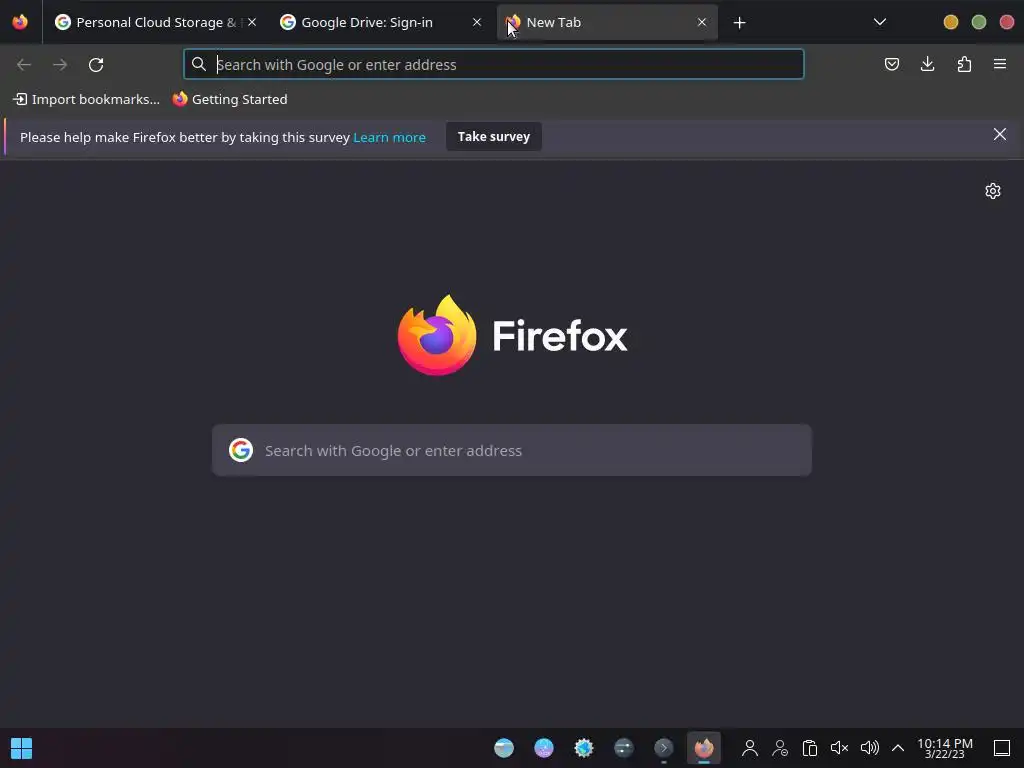Click the Firefox logo on the new tab page
This screenshot has height=768, width=1024.
[x=512, y=335]
